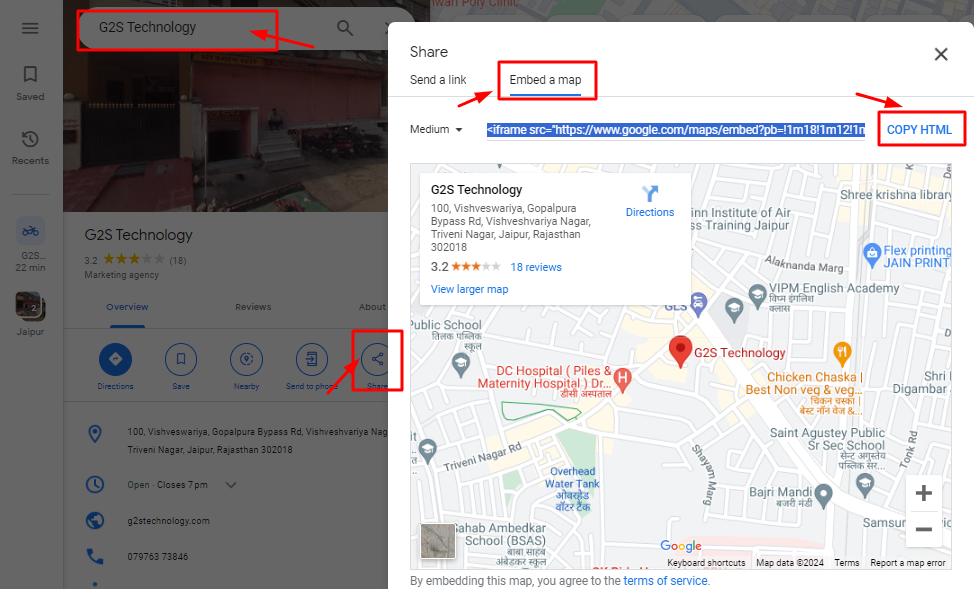The height and width of the screenshot is (589, 974).
Task: Zoom in with the plus button
Action: tap(923, 493)
